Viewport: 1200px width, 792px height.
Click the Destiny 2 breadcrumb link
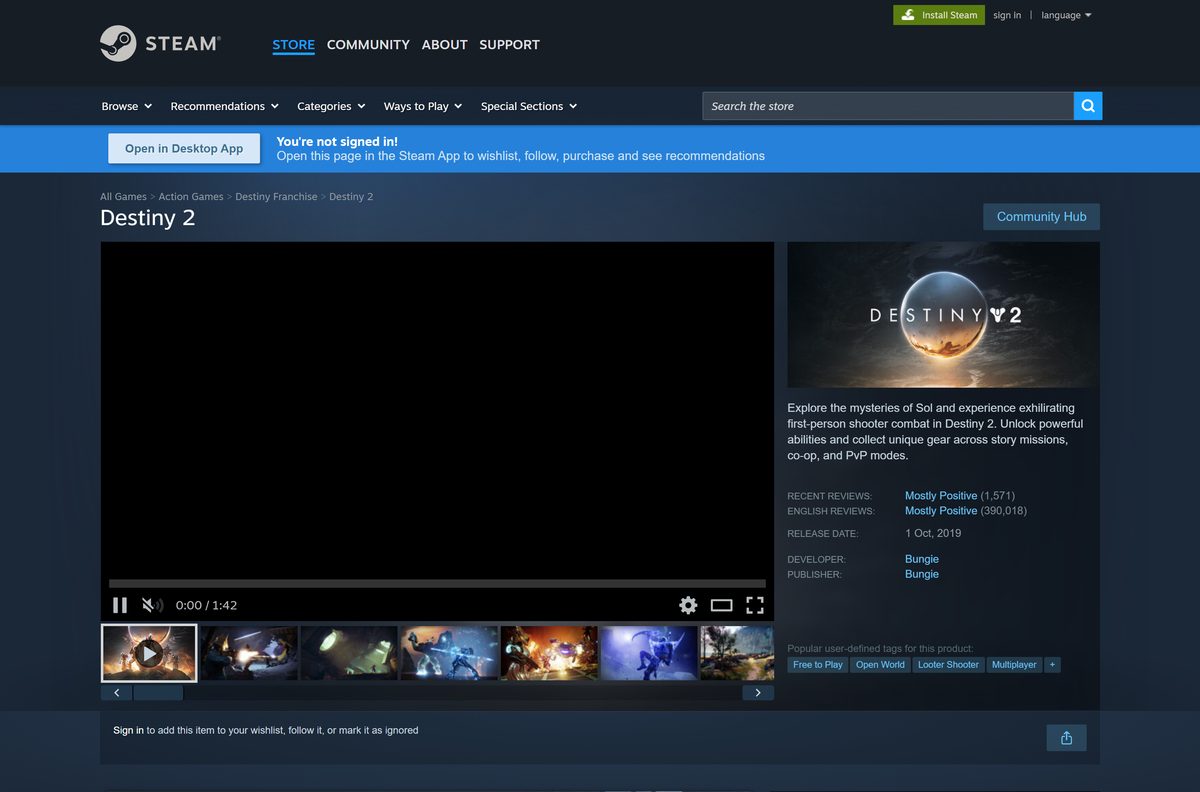click(x=351, y=197)
